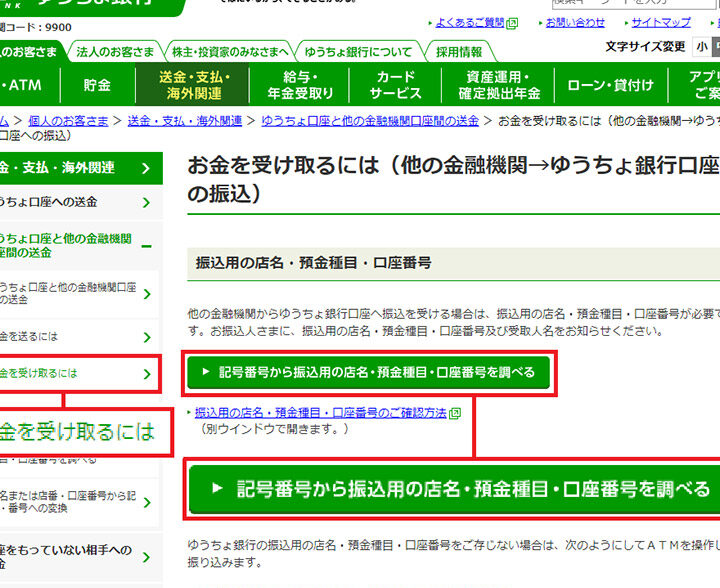Screen dimensions: 720x588
Task: Open the カードサービス navigation menu
Action: click(395, 85)
